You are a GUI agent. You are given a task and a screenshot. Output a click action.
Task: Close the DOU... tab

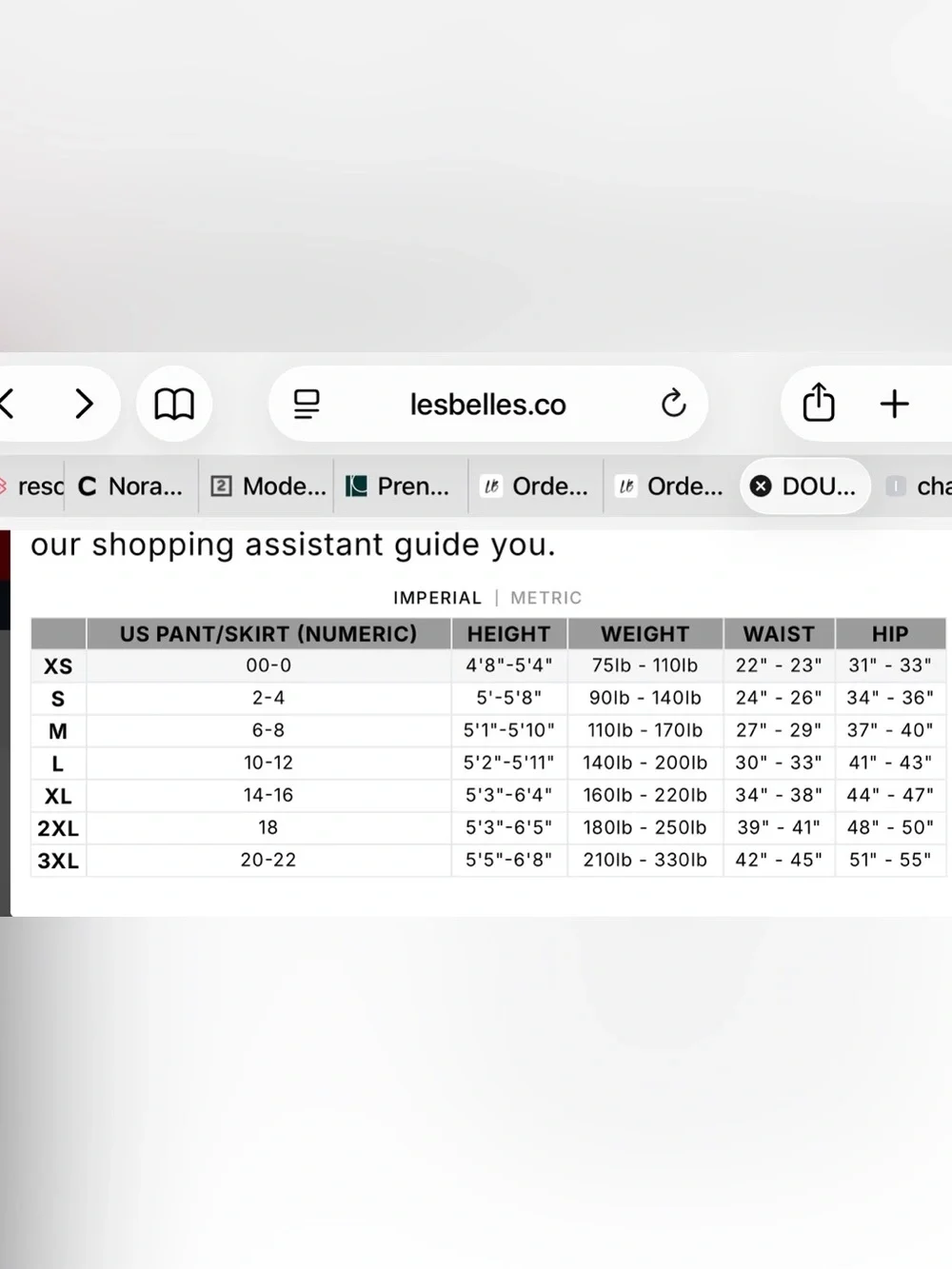click(x=761, y=486)
